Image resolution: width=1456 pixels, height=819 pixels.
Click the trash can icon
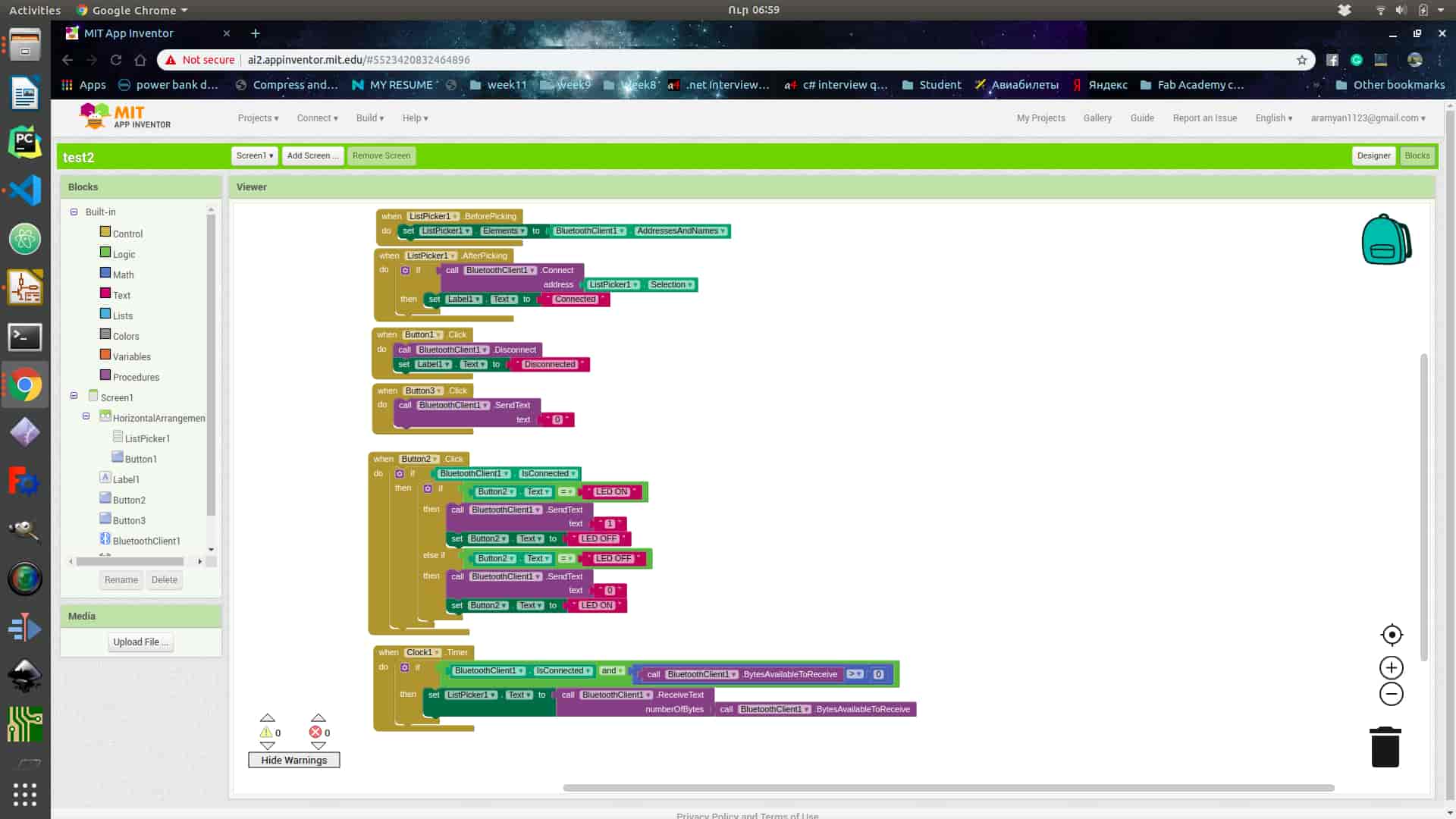(1385, 748)
